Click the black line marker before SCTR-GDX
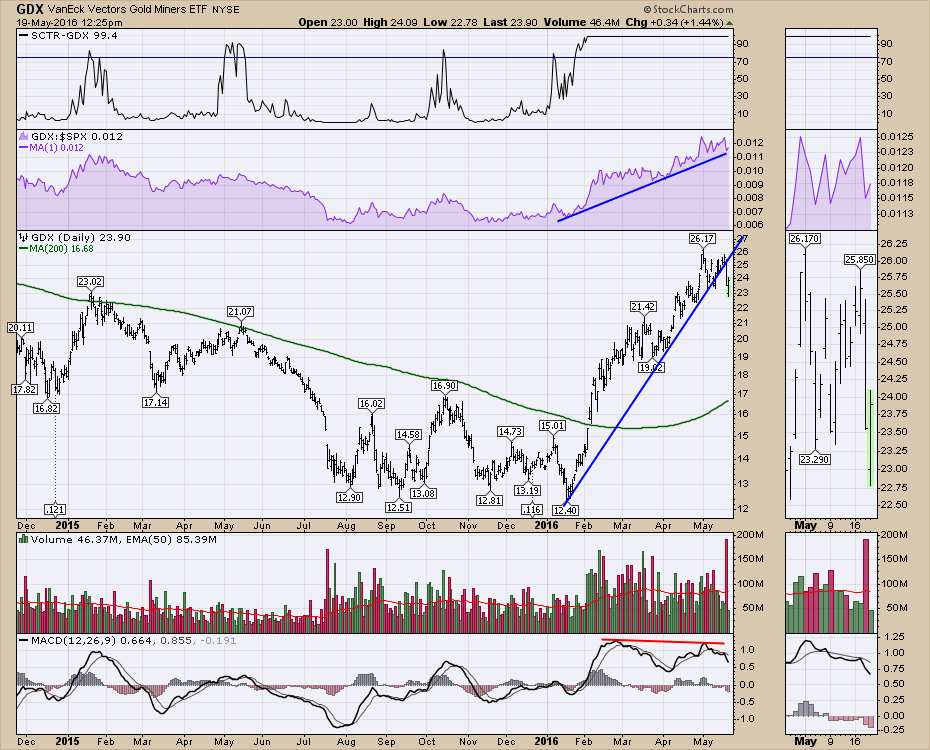The width and height of the screenshot is (930, 750). [x=24, y=36]
